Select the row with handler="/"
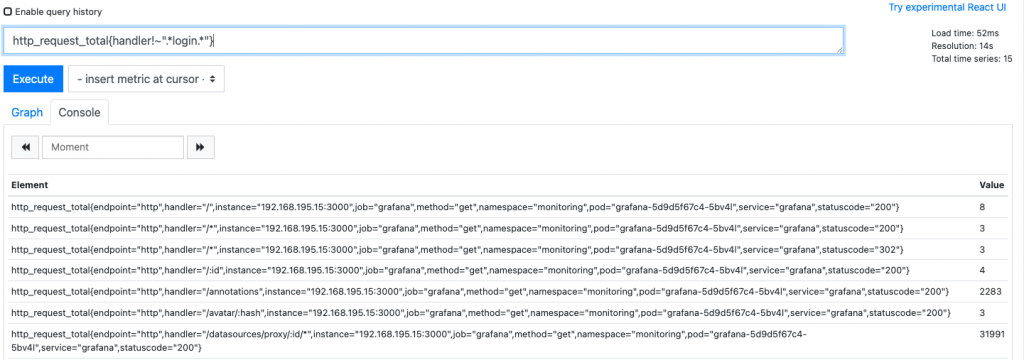The width and height of the screenshot is (1024, 360). [507, 207]
